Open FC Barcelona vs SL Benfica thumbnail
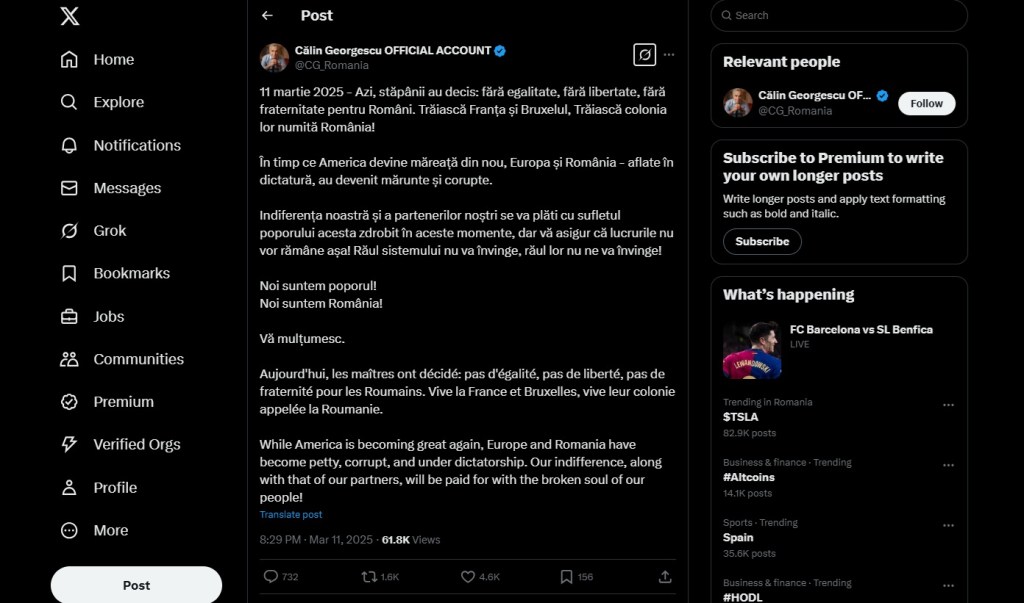Screen dimensions: 1024x603 click(x=752, y=350)
